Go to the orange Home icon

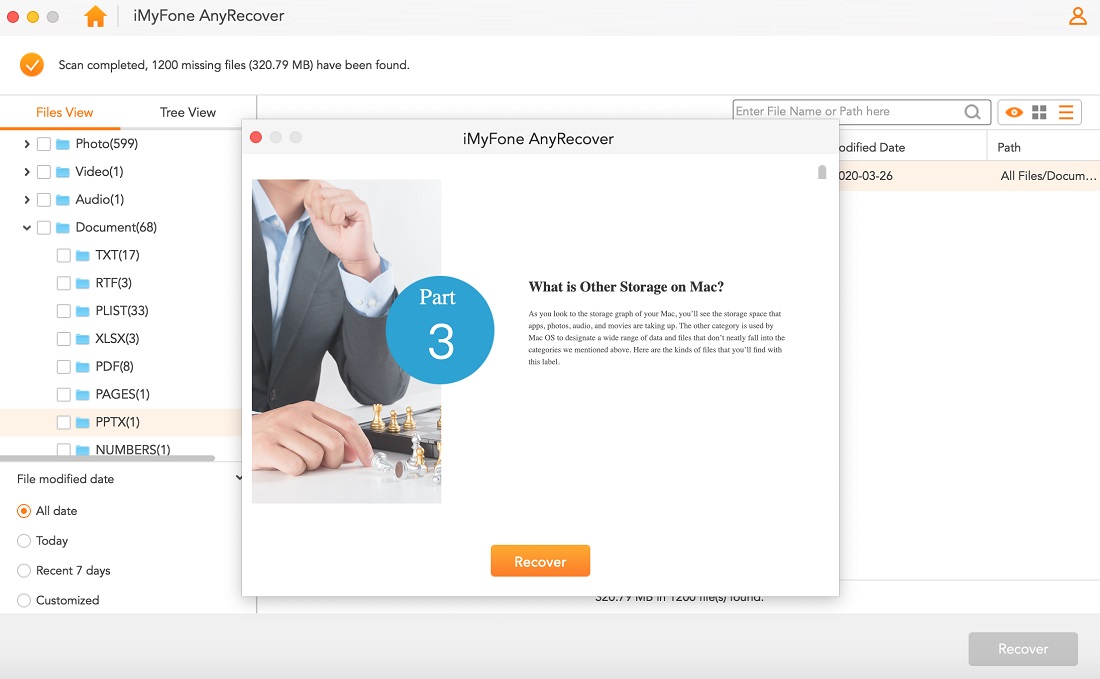(x=95, y=15)
